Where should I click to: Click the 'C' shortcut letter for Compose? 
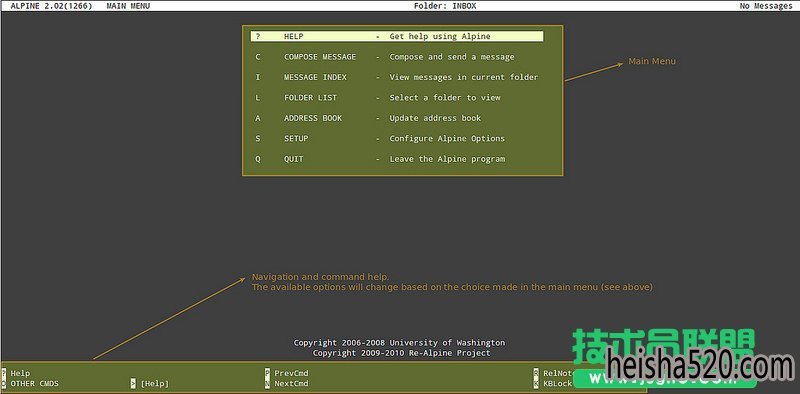pos(258,57)
